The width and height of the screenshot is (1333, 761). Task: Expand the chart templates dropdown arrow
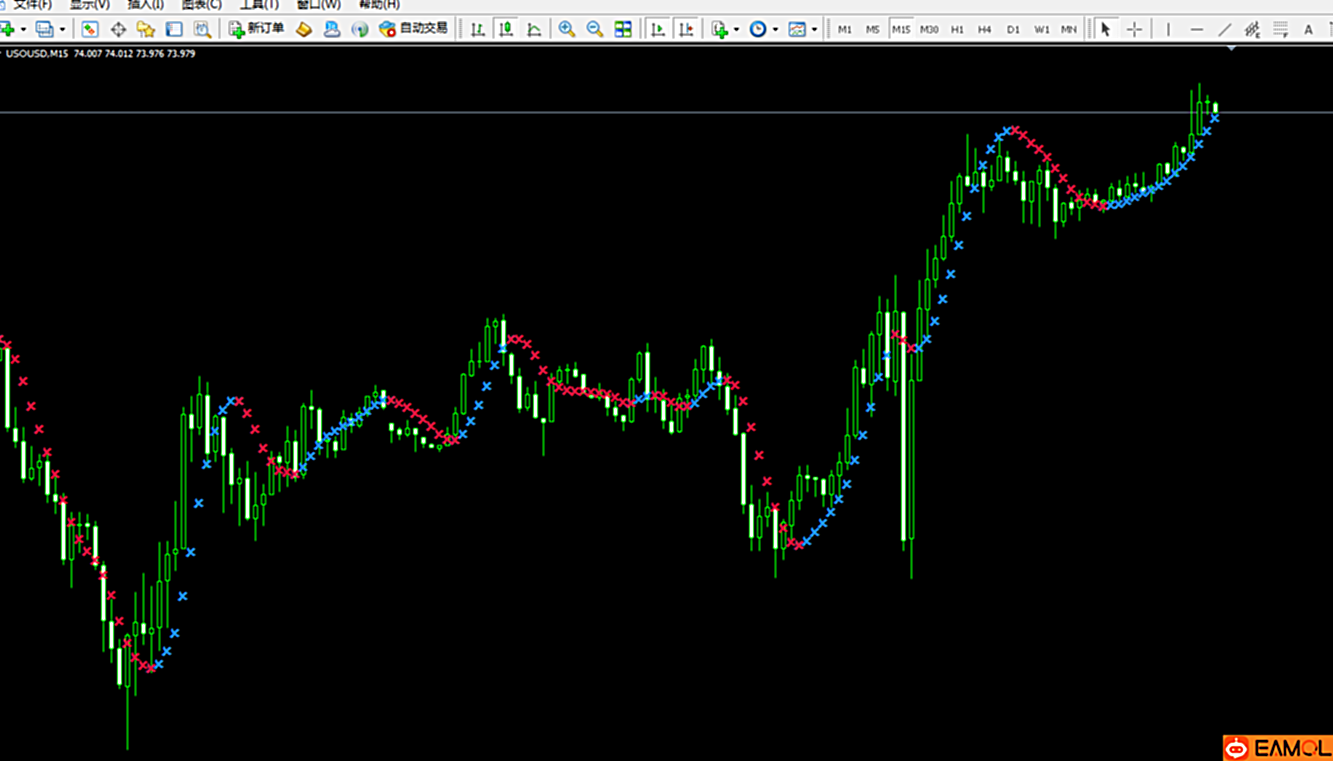[814, 29]
